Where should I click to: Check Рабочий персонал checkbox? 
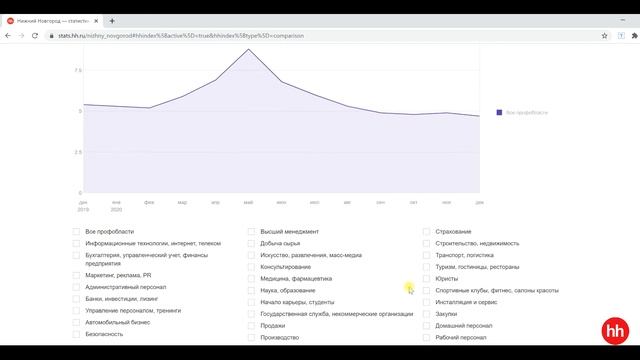427,338
